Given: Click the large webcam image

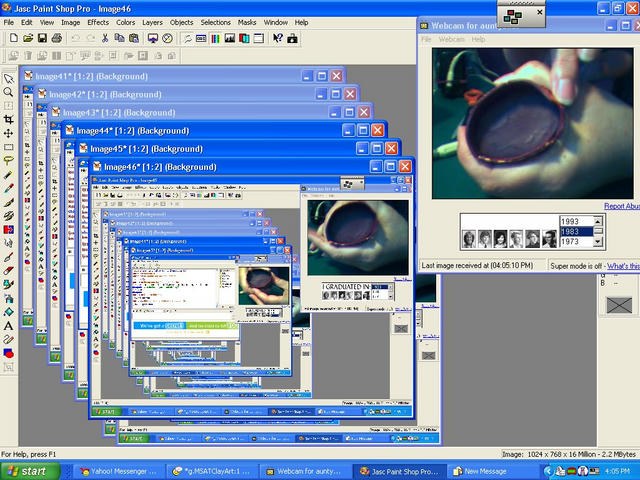Looking at the screenshot, I should pyautogui.click(x=533, y=123).
